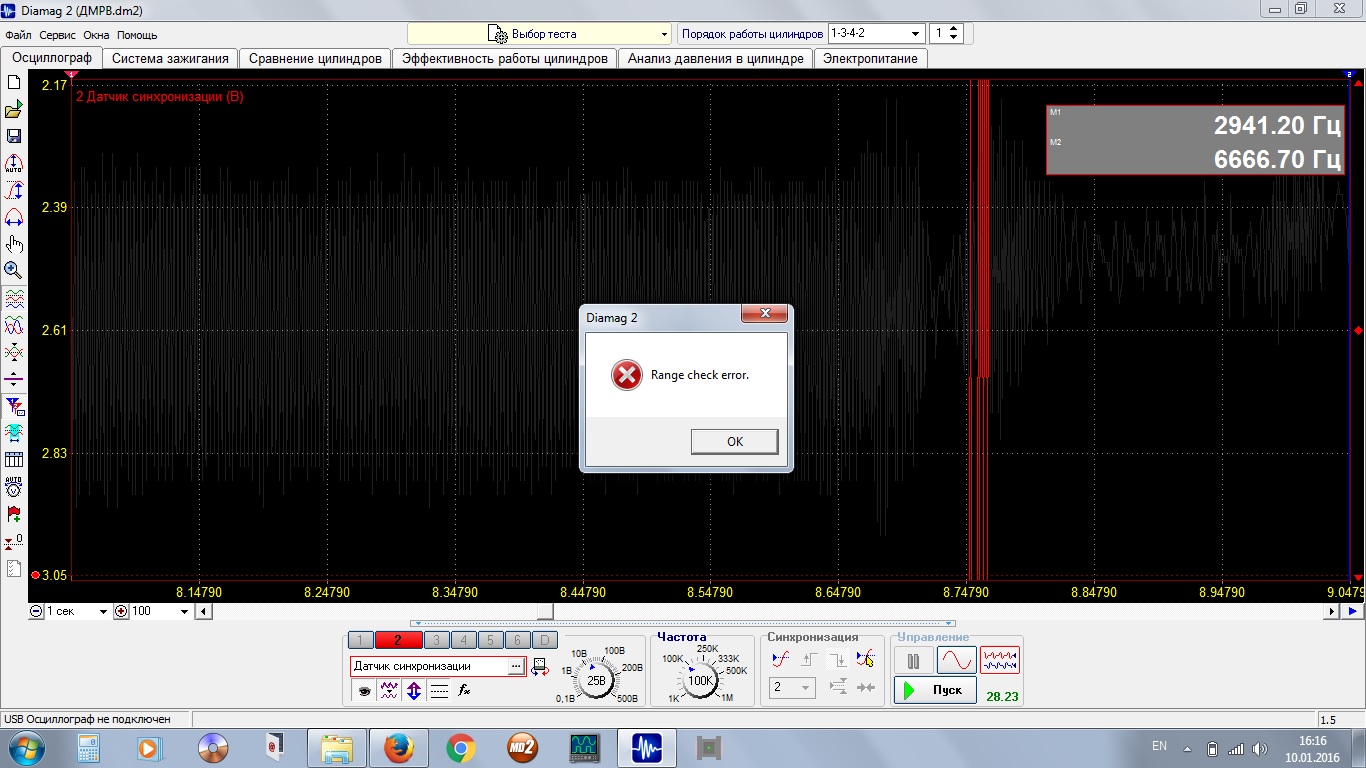Open the Файл menu
Image resolution: width=1366 pixels, height=768 pixels.
(x=18, y=35)
